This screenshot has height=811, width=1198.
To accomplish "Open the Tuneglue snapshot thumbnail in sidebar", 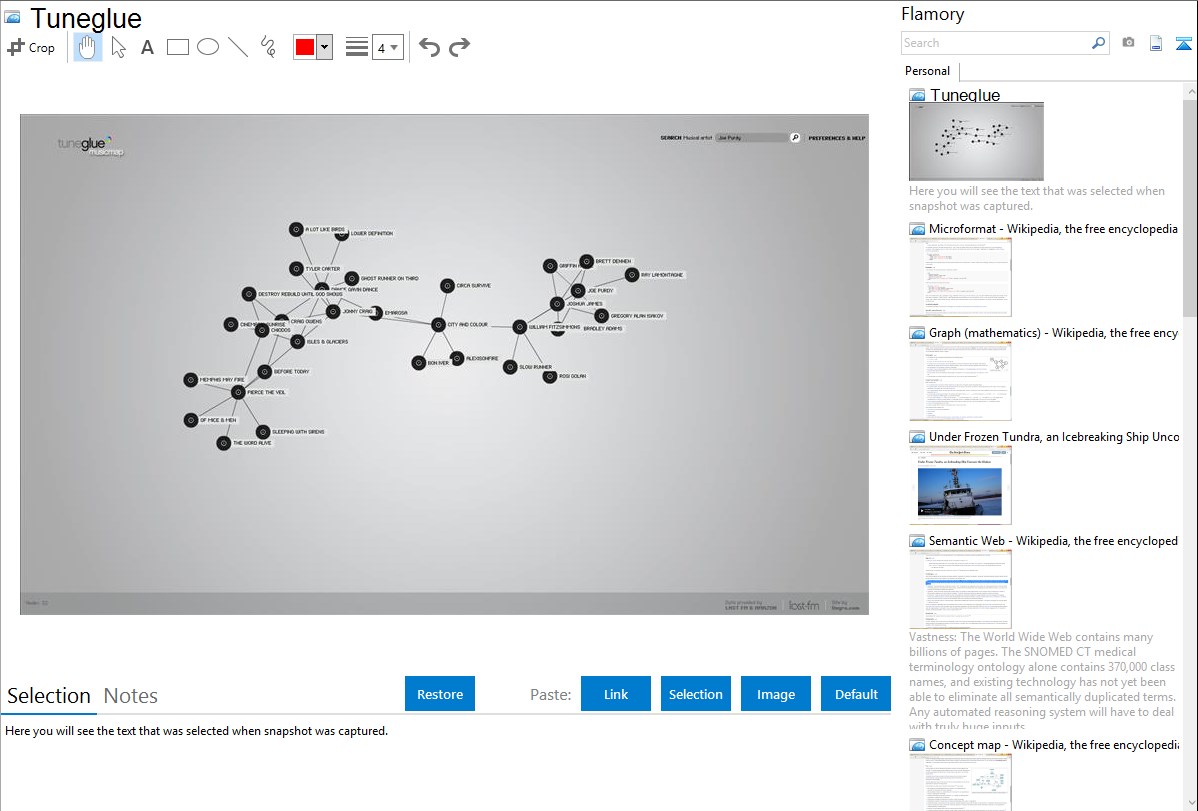I will [x=976, y=141].
